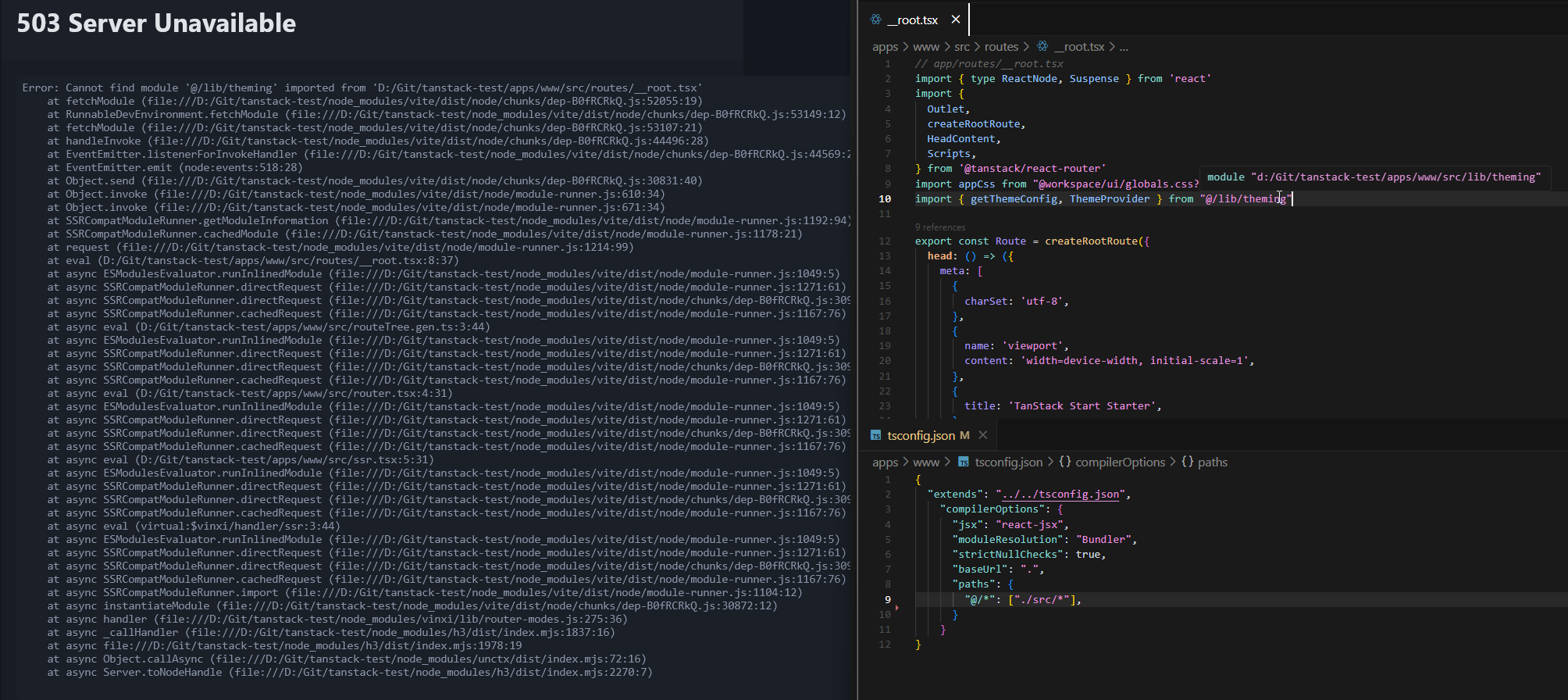This screenshot has height=700, width=1568.
Task: Close the __root.tsx tab
Action: coord(956,20)
